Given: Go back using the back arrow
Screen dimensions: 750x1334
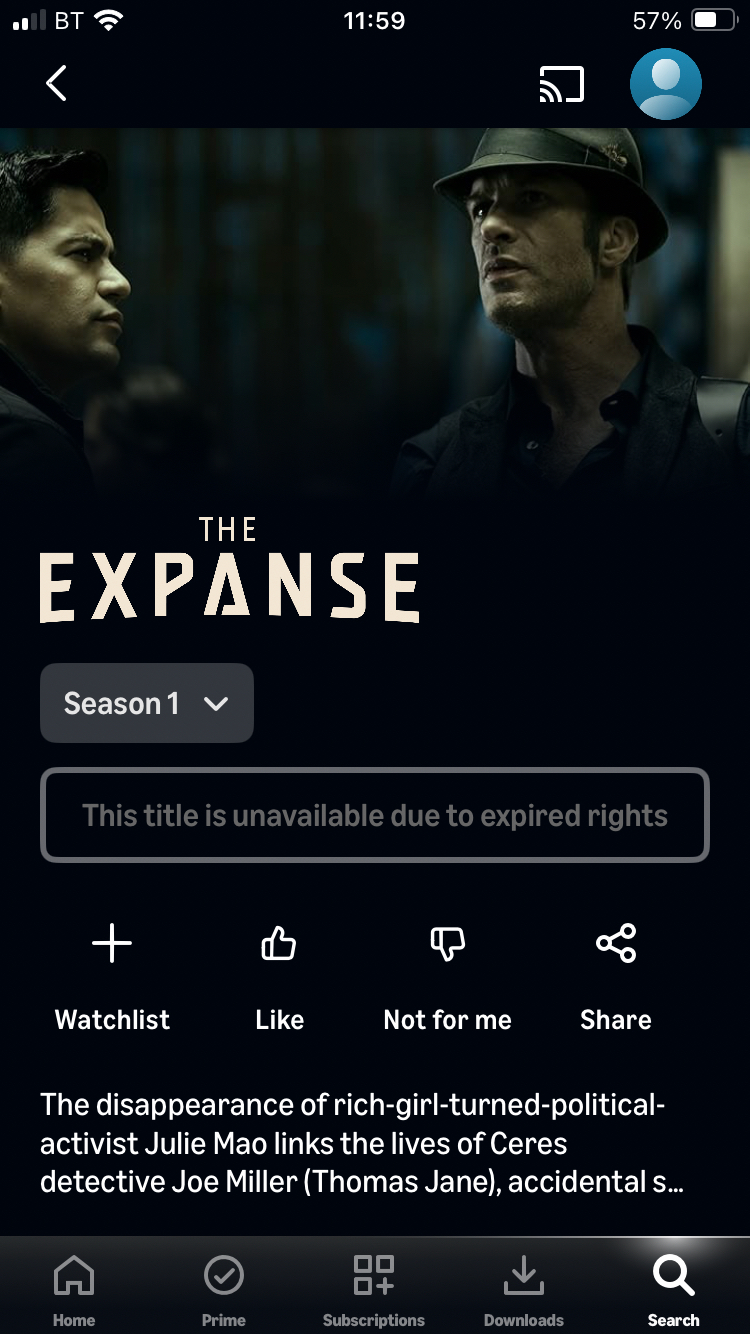Looking at the screenshot, I should (57, 84).
